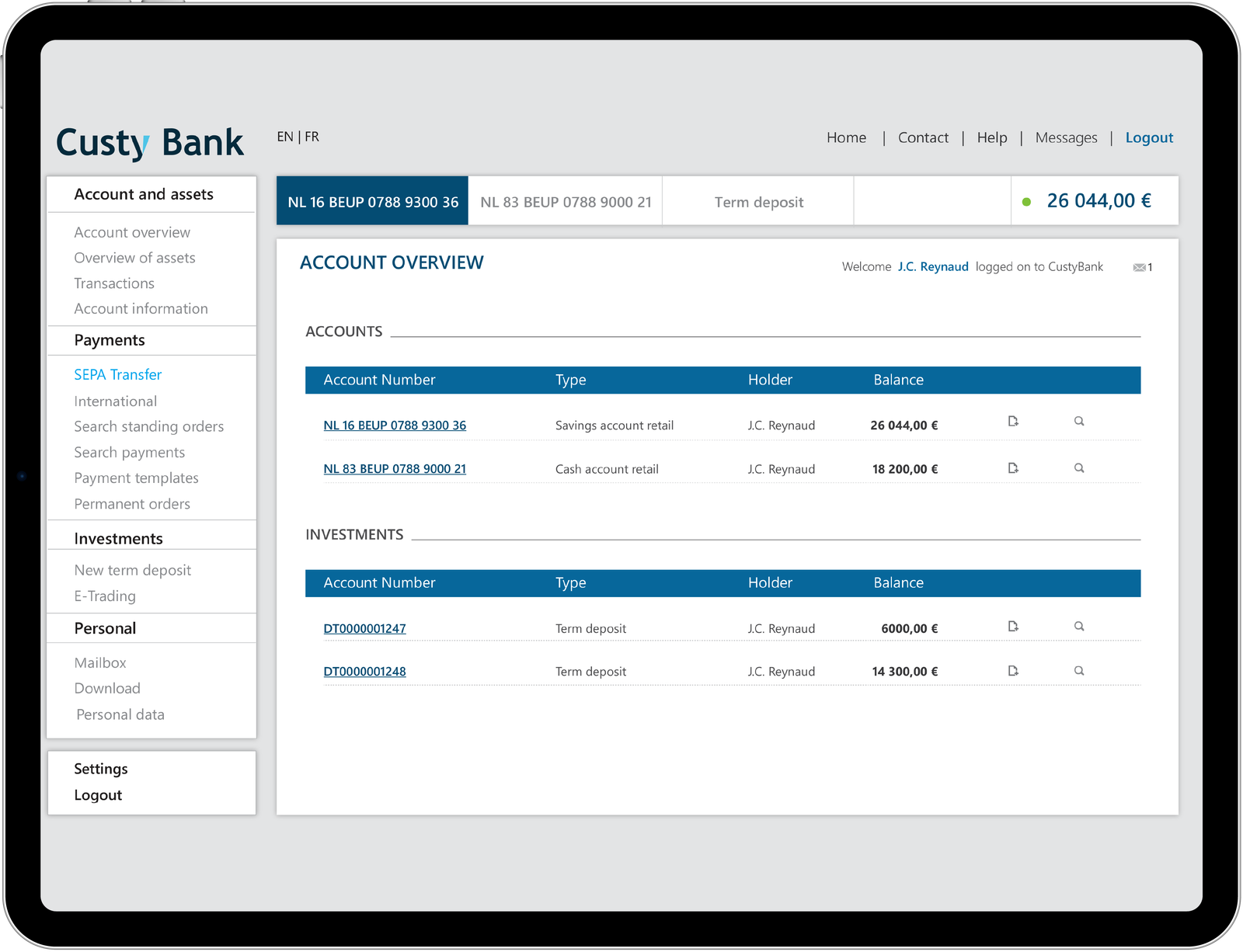Open SEPA Transfer in Payments menu
The image size is (1243, 952).
point(118,375)
